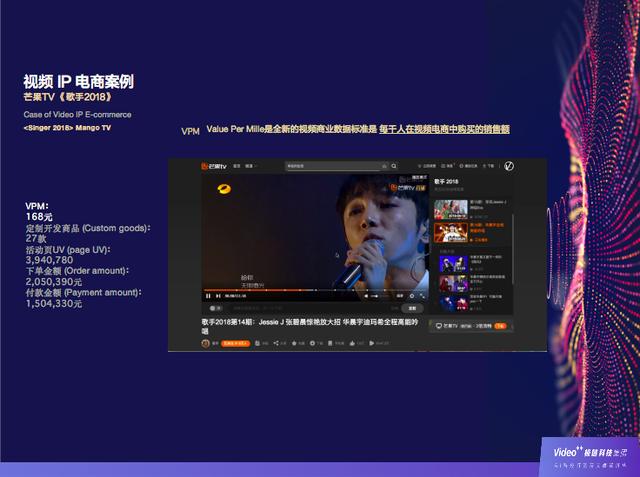Open third sidebar clip thumbnail

tap(453, 264)
